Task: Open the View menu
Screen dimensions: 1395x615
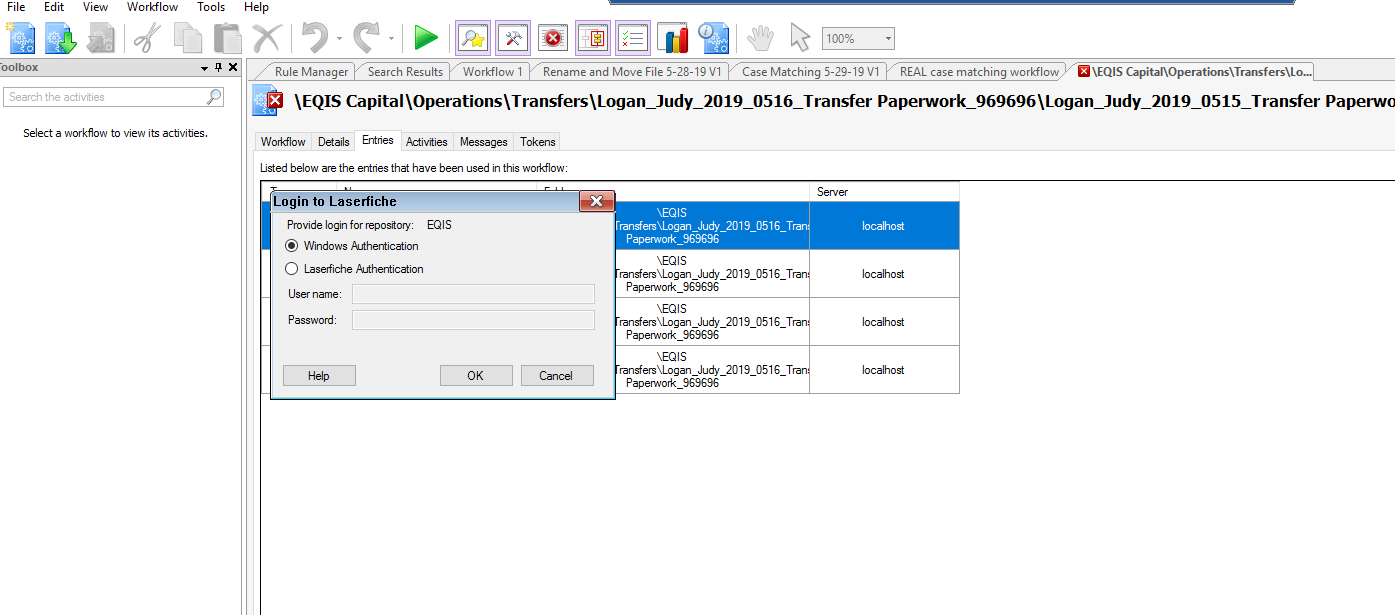Action: click(96, 7)
